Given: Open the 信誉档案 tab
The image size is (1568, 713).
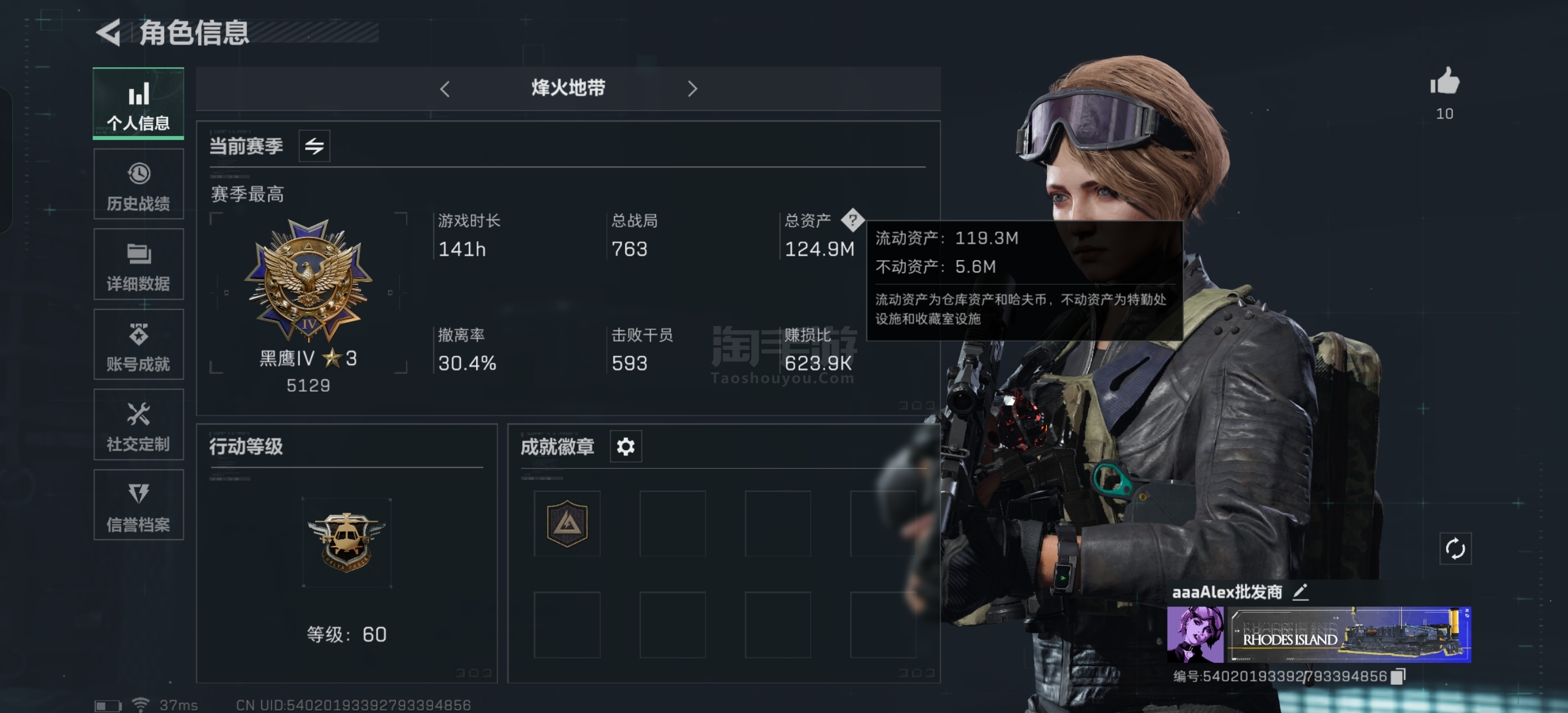Looking at the screenshot, I should click(x=139, y=505).
